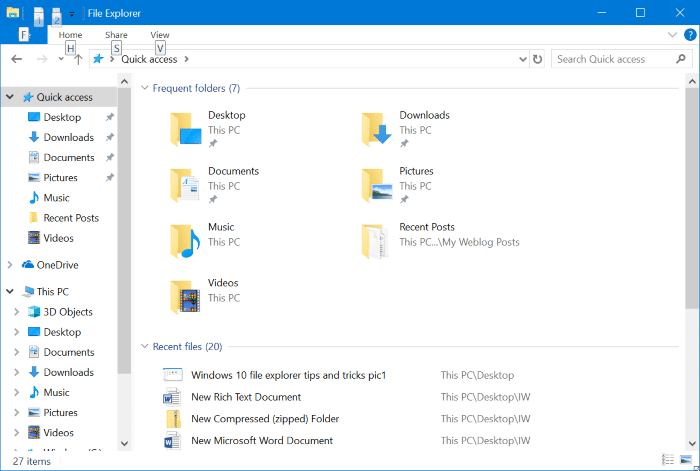This screenshot has height=471, width=700.
Task: Click Quick access breadcrumb in address bar
Action: point(149,59)
